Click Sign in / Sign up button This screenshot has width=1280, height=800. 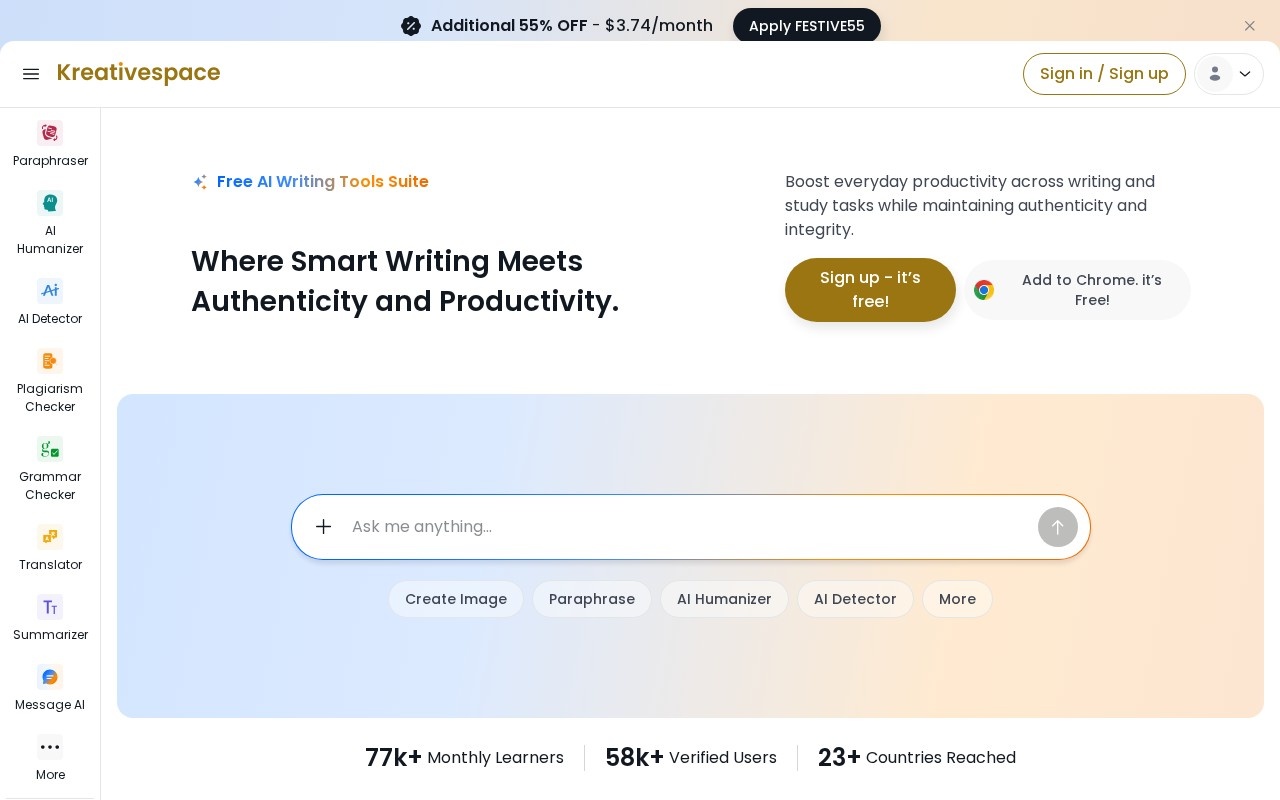(x=1104, y=74)
